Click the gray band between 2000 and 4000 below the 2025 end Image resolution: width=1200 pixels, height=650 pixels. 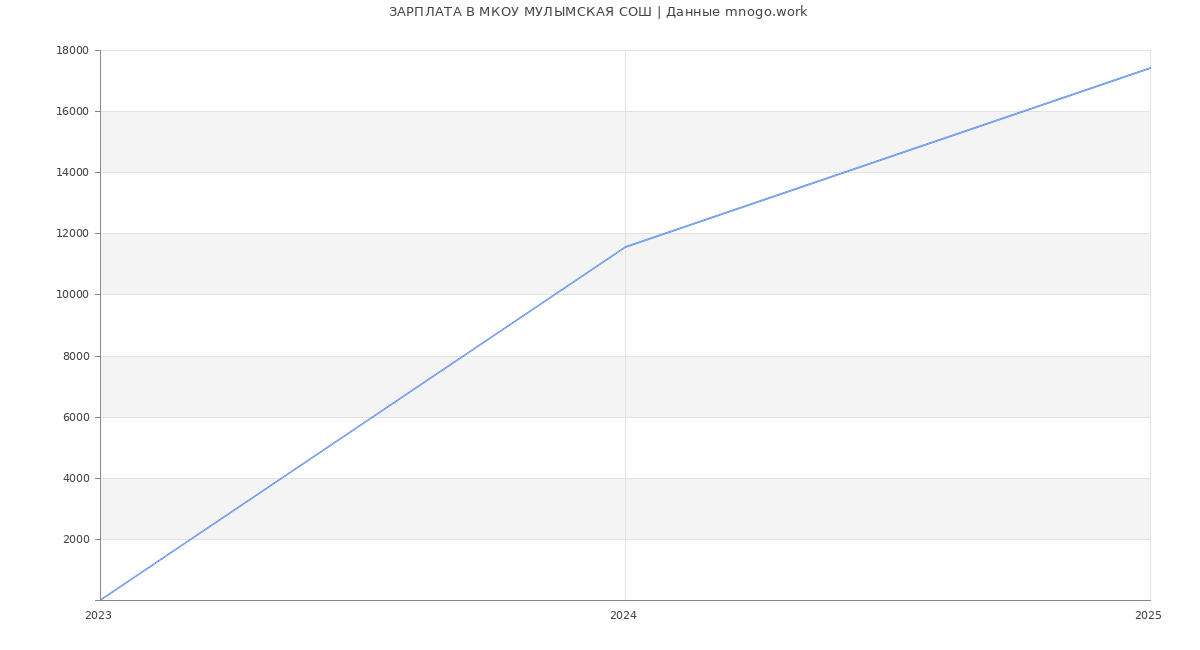click(x=1100, y=508)
